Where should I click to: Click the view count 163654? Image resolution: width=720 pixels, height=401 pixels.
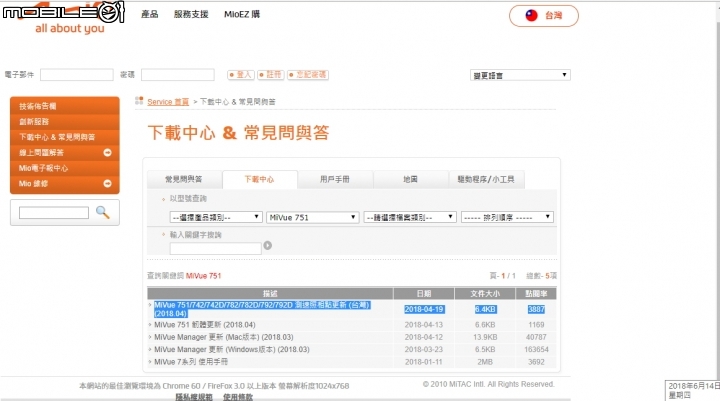tap(536, 350)
